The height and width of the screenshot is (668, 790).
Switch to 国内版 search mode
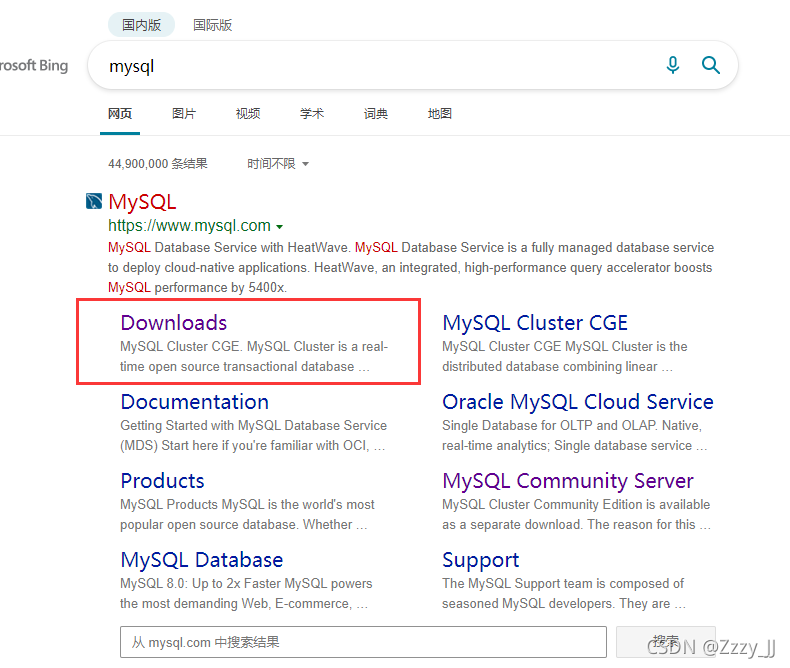pos(142,25)
